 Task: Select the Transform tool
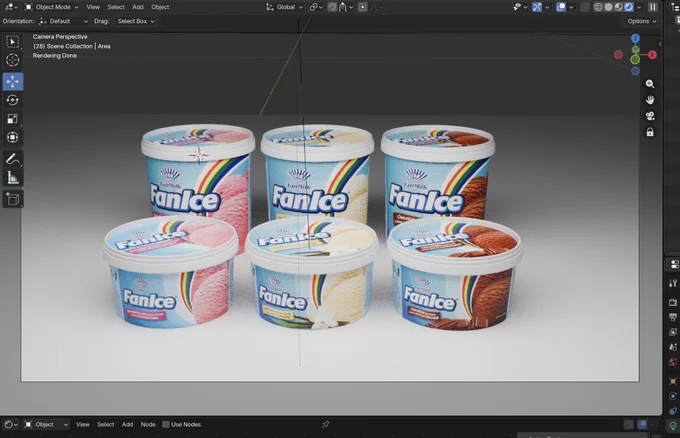(x=13, y=137)
